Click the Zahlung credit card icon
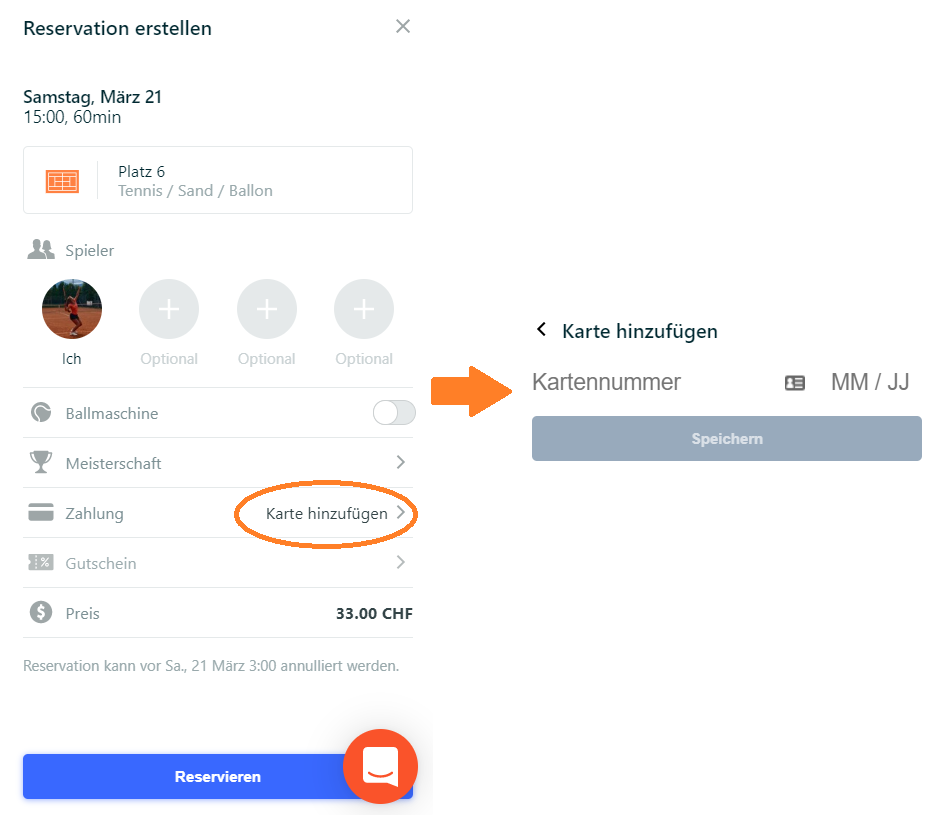This screenshot has width=934, height=815. 41,512
